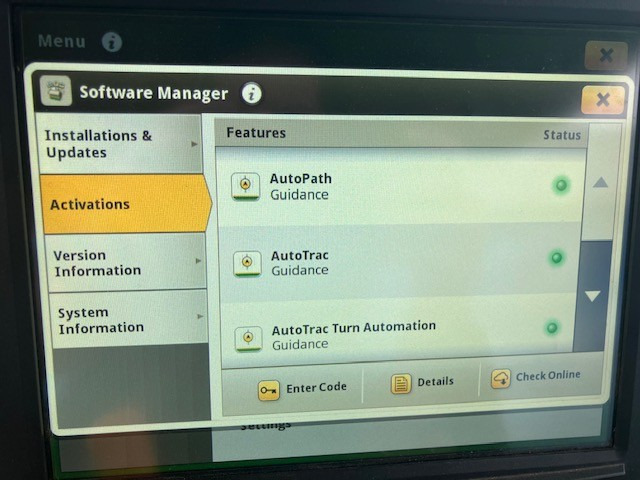The image size is (640, 480).
Task: Click the Features column header
Action: [x=256, y=133]
